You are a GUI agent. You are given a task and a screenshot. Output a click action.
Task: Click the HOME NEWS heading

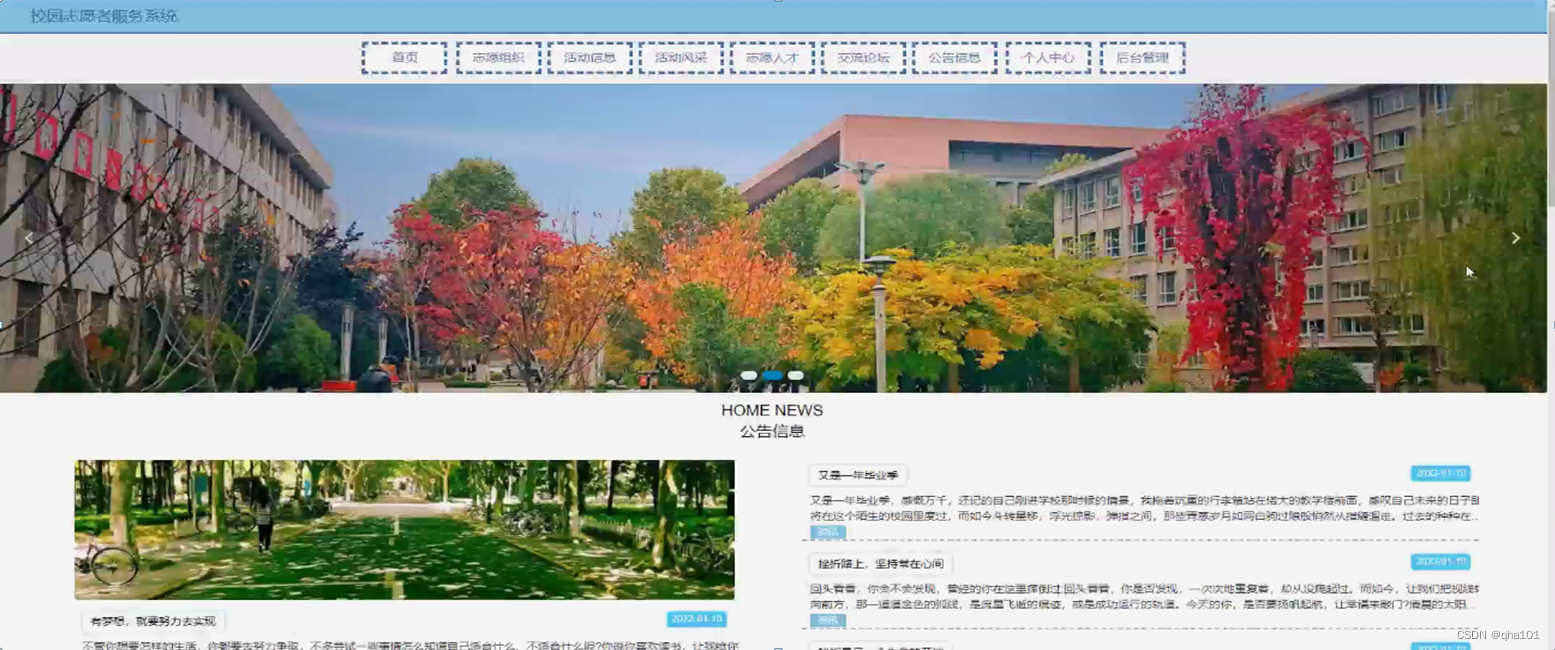[772, 410]
